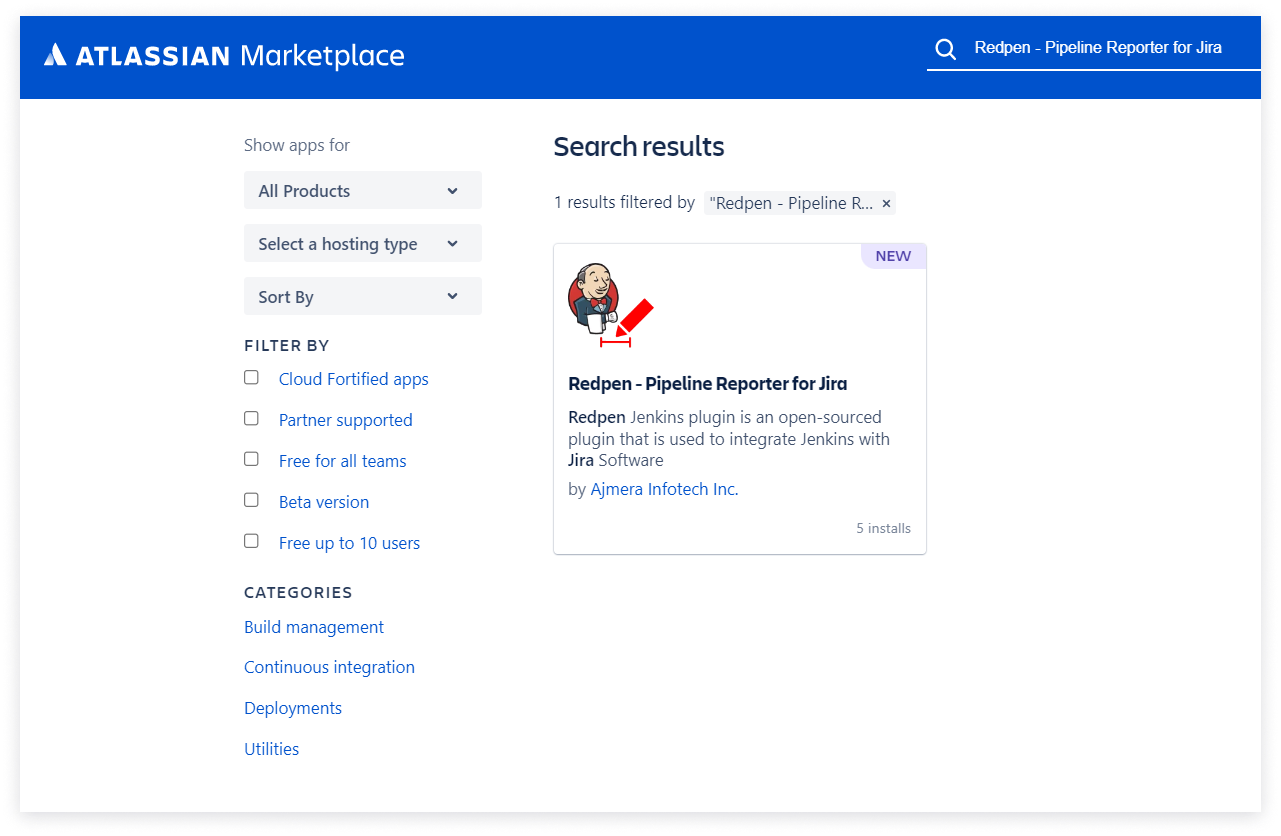Viewport: 1281px width, 836px height.
Task: Check the Free for all teams checkbox
Action: 251,459
